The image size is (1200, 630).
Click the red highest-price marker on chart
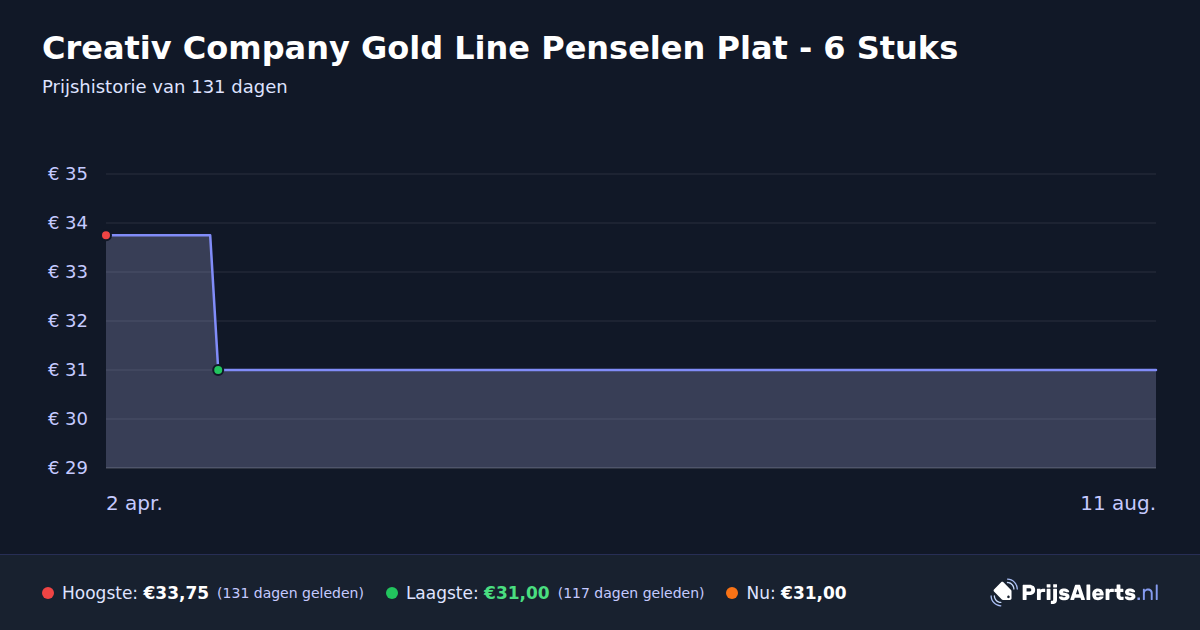click(106, 235)
